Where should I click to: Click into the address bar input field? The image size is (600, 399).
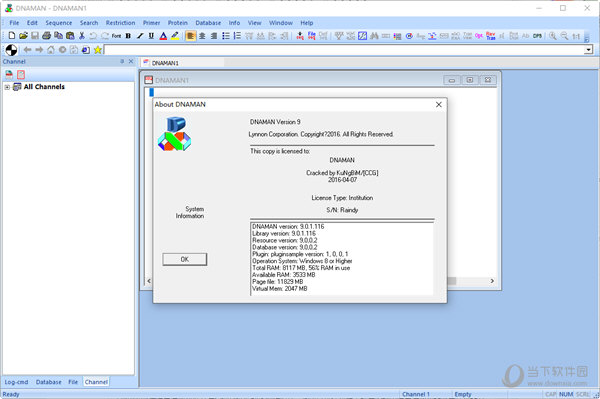click(344, 50)
